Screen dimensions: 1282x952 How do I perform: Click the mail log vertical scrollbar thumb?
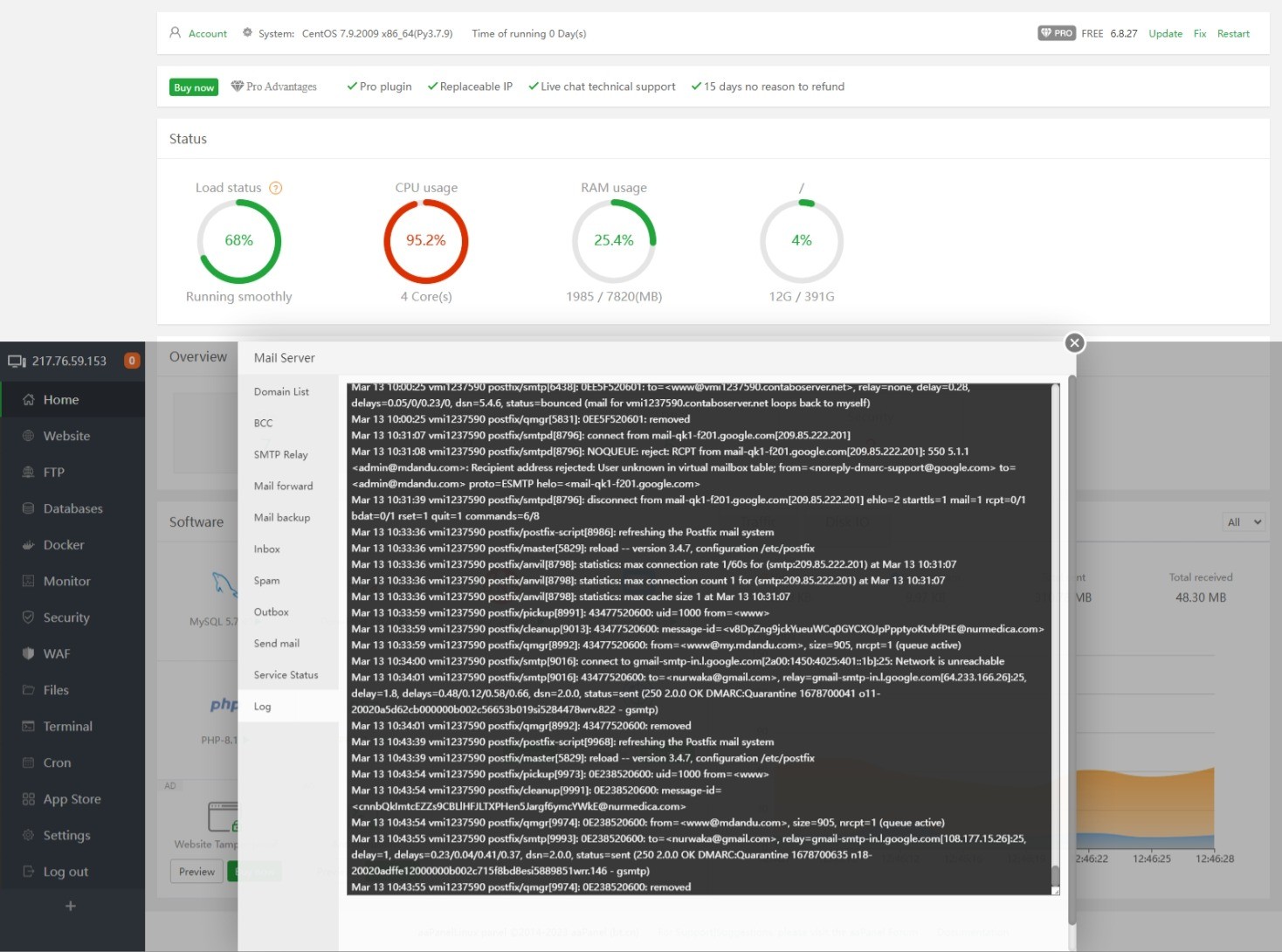pos(1055,874)
